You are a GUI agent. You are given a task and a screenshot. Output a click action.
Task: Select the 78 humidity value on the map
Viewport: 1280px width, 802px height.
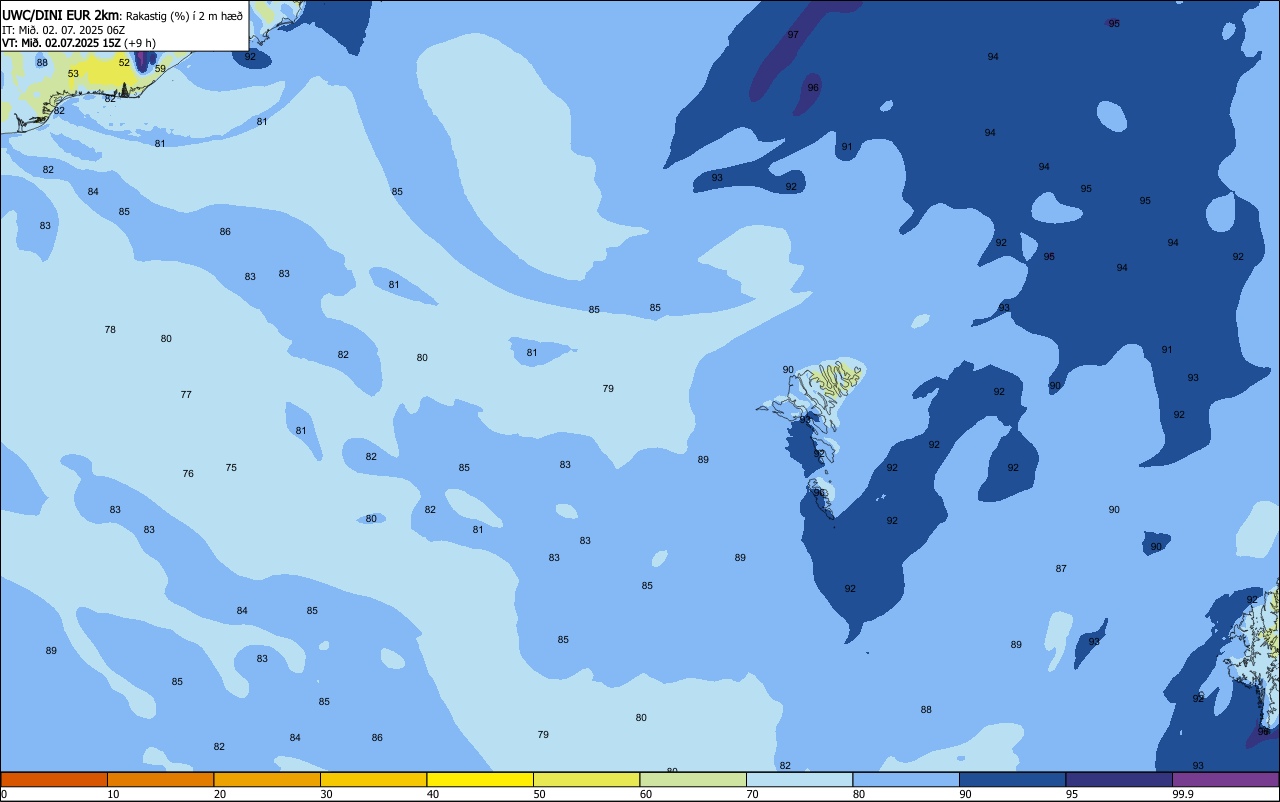[x=110, y=329]
